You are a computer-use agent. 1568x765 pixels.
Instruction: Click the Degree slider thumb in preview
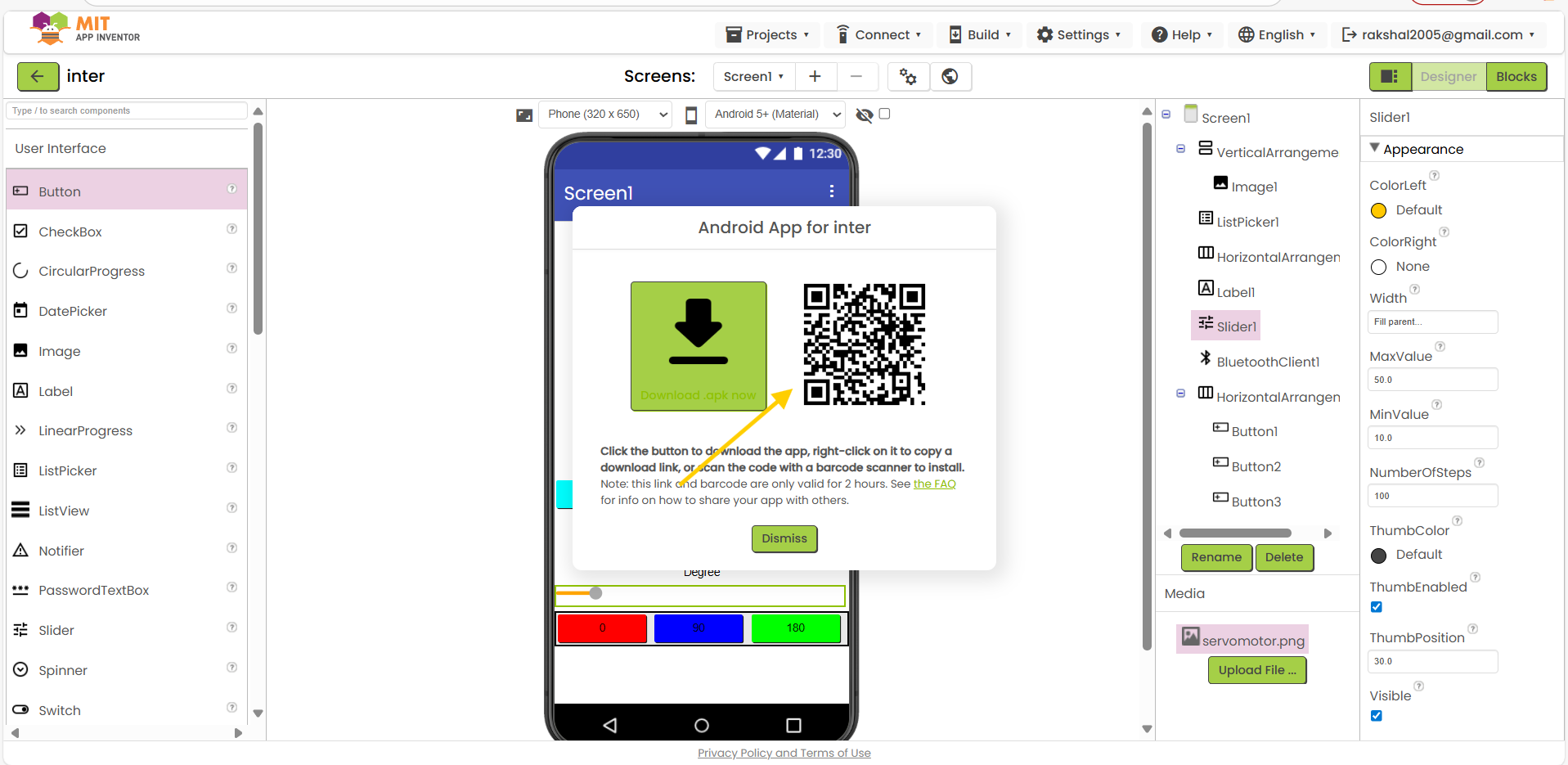coord(595,593)
